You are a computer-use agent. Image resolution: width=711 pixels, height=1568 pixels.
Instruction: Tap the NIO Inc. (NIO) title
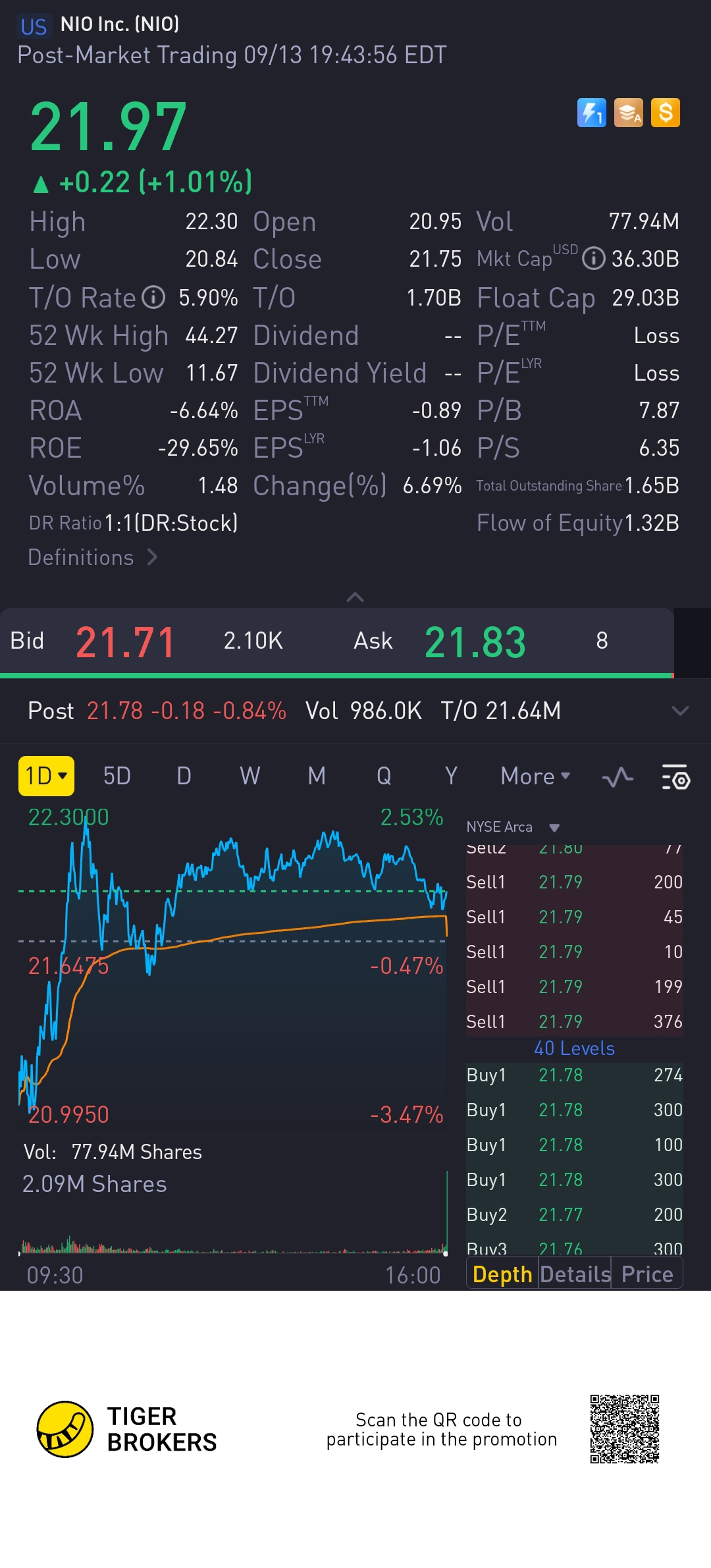pos(120,24)
